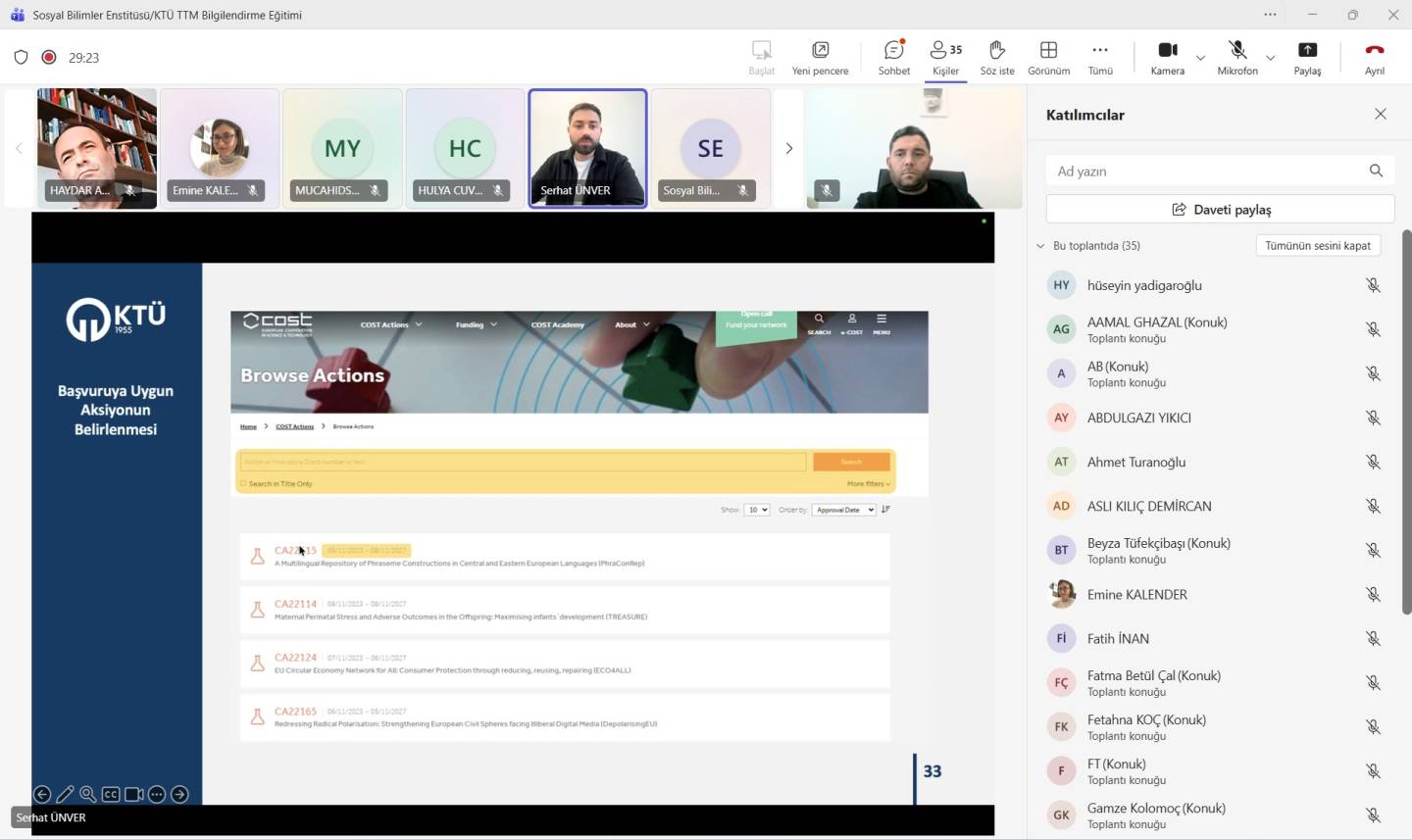This screenshot has width=1412, height=840.
Task: Click the Ad yazın search field
Action: coord(1206,171)
